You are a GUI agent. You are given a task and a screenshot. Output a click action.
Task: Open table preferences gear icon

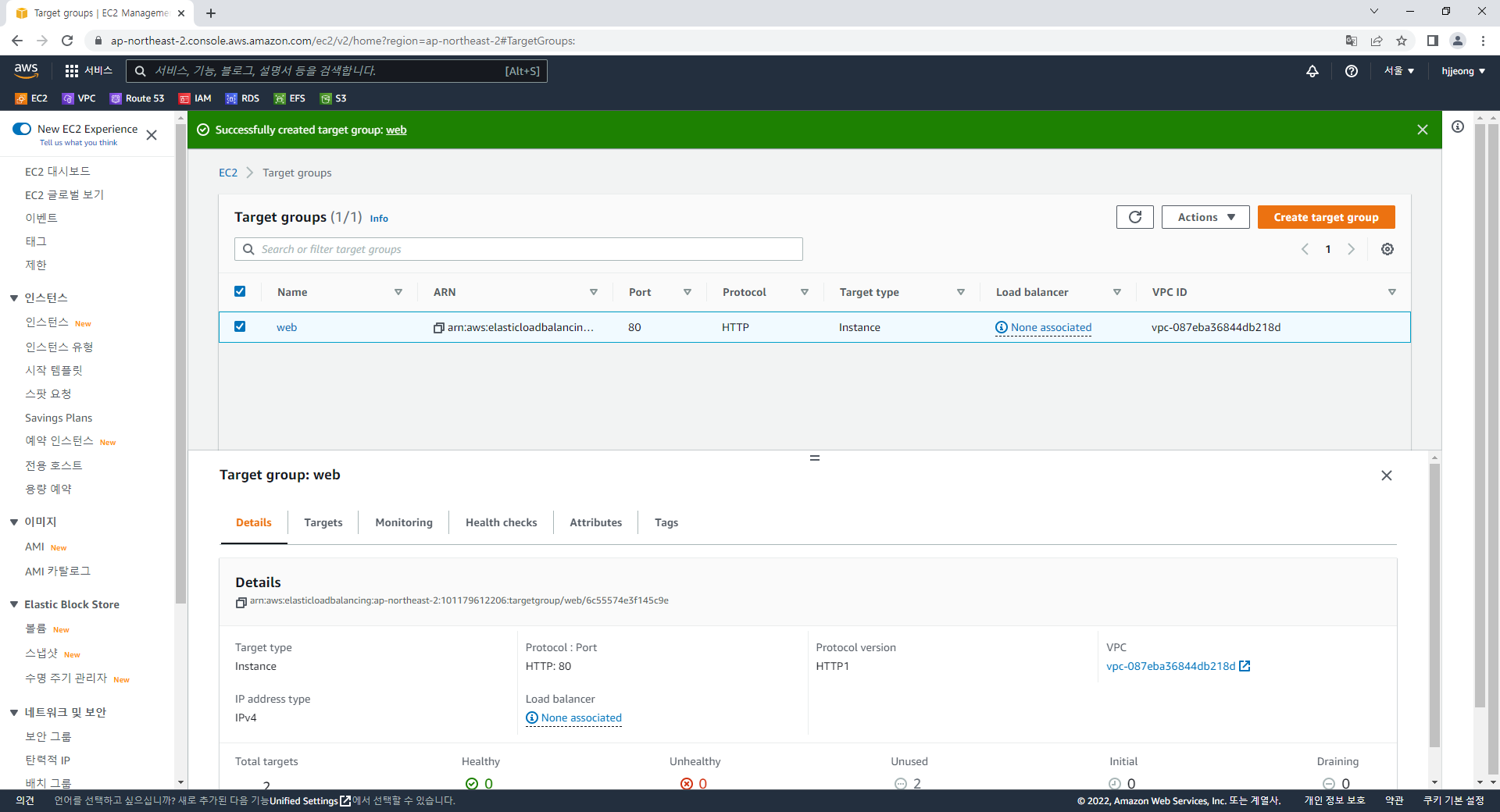pos(1387,249)
